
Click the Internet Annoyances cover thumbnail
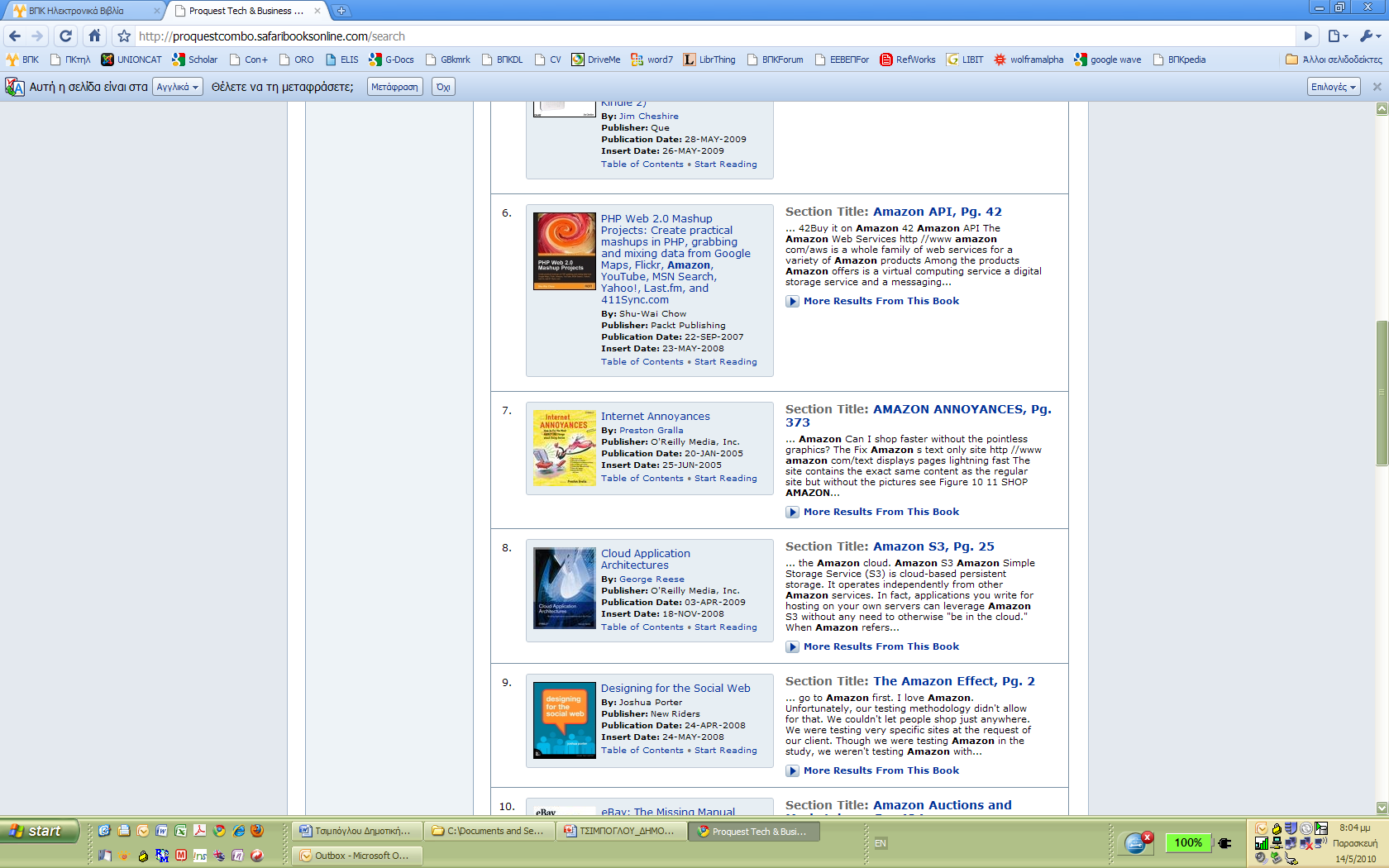565,447
